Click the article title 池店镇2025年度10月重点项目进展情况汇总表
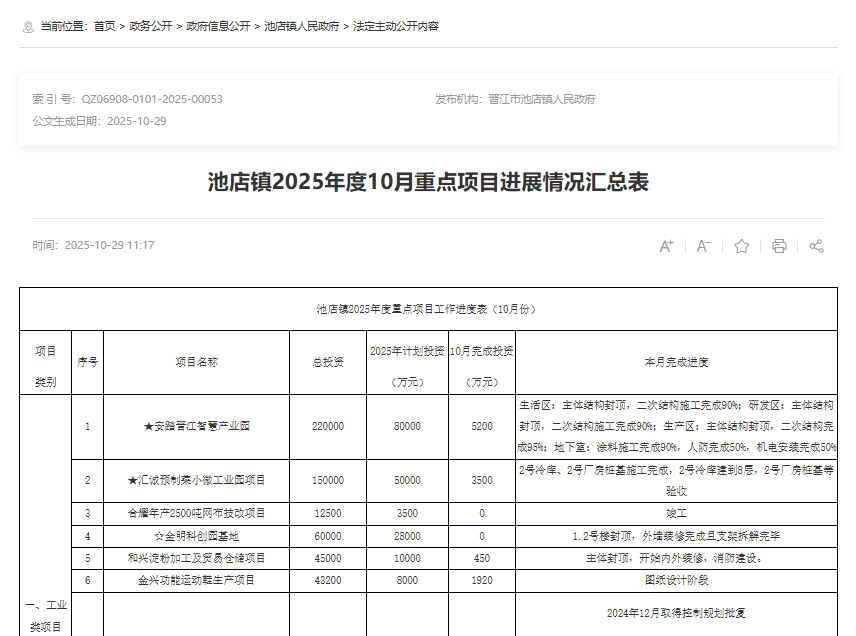 (428, 182)
